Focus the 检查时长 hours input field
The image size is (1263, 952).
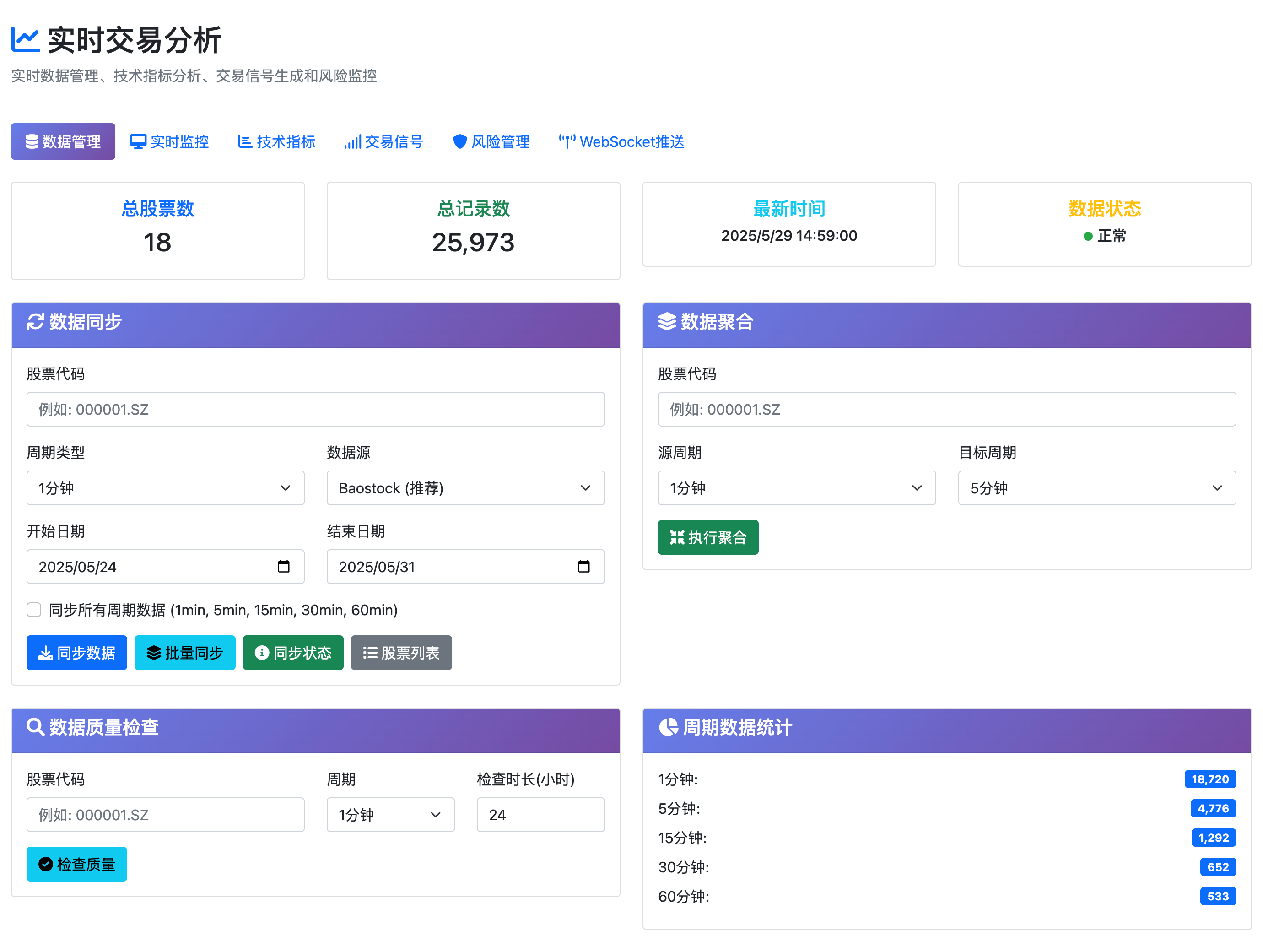click(540, 814)
